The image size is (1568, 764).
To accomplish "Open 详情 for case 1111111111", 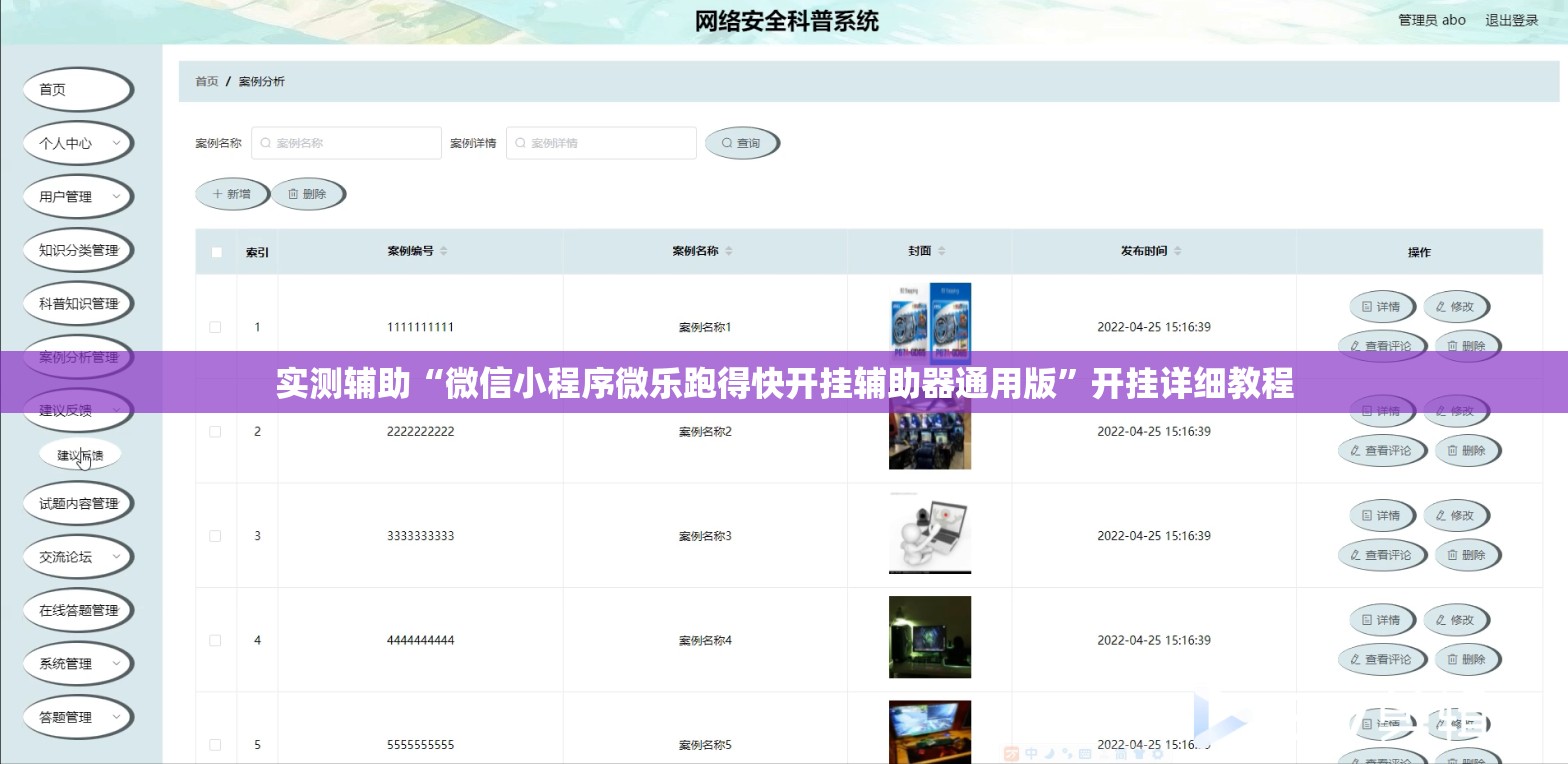I will [x=1381, y=306].
